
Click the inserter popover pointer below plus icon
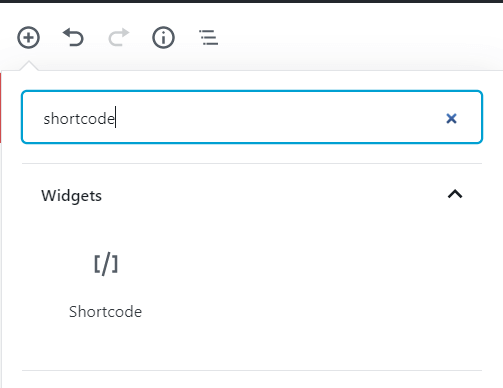pos(29,66)
